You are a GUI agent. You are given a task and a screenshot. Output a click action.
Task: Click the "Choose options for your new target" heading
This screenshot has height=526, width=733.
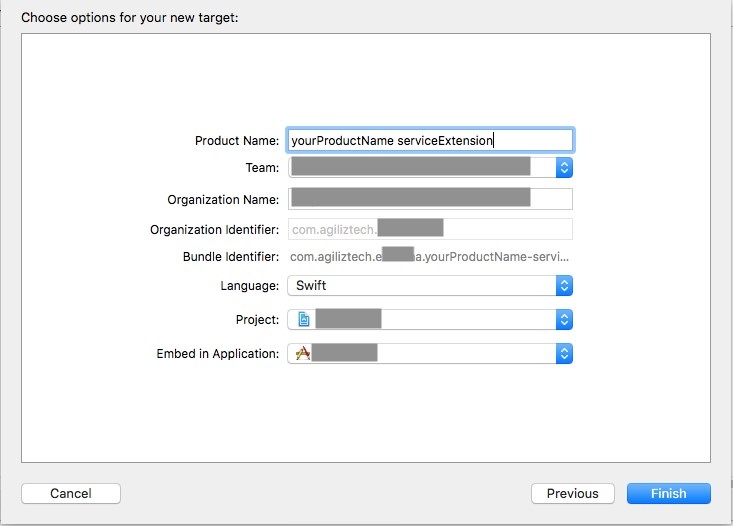click(130, 17)
